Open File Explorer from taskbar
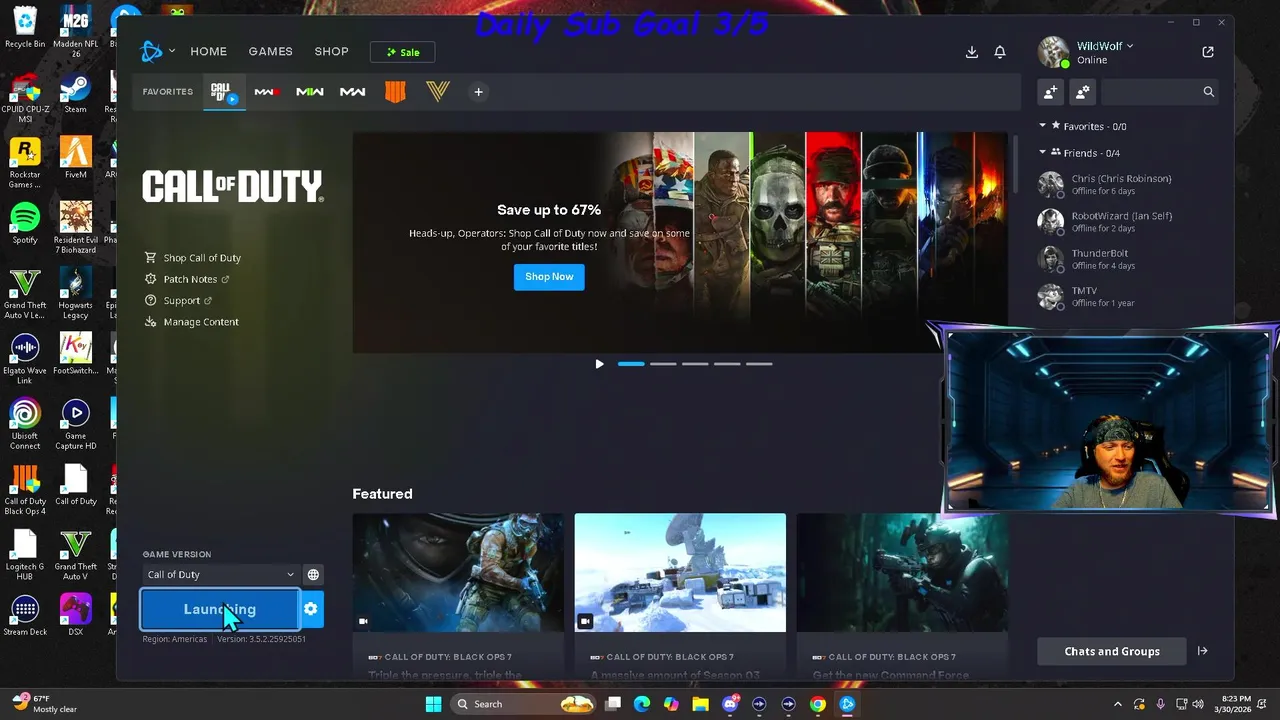 click(700, 704)
